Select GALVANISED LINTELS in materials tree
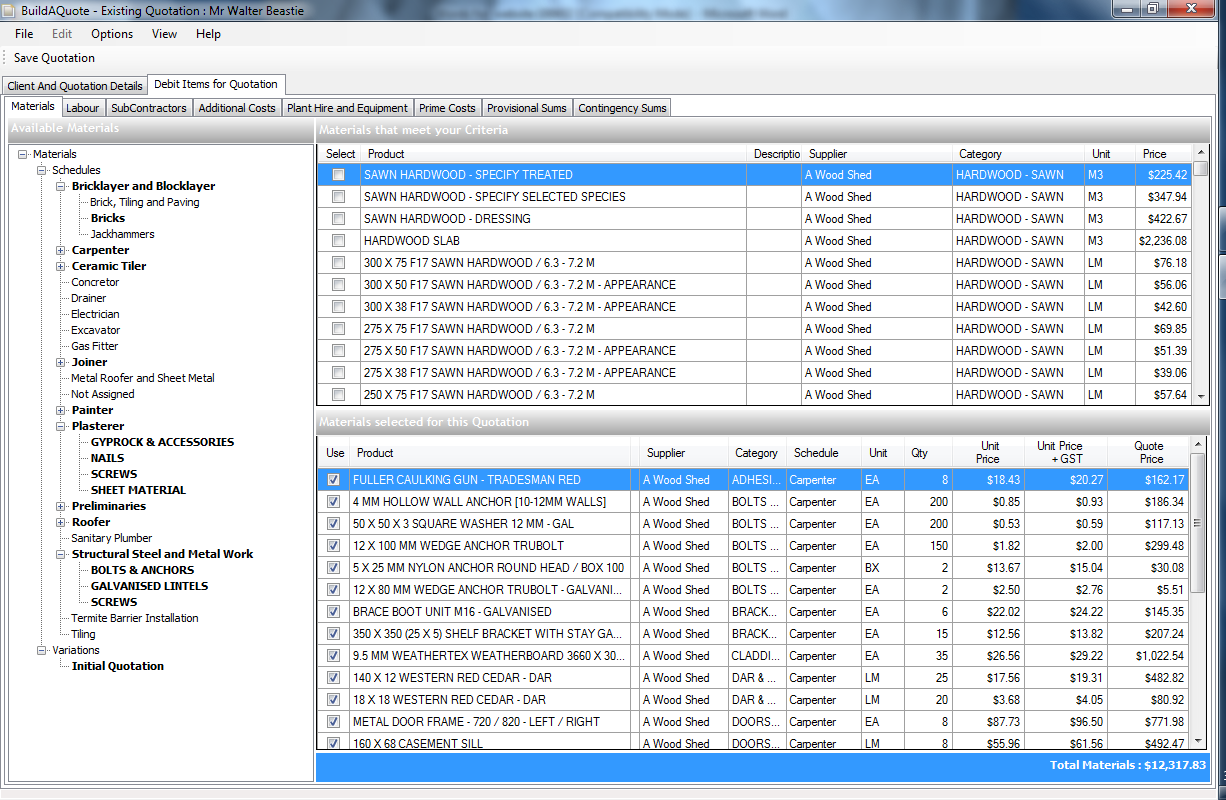Viewport: 1226px width, 800px height. point(149,586)
